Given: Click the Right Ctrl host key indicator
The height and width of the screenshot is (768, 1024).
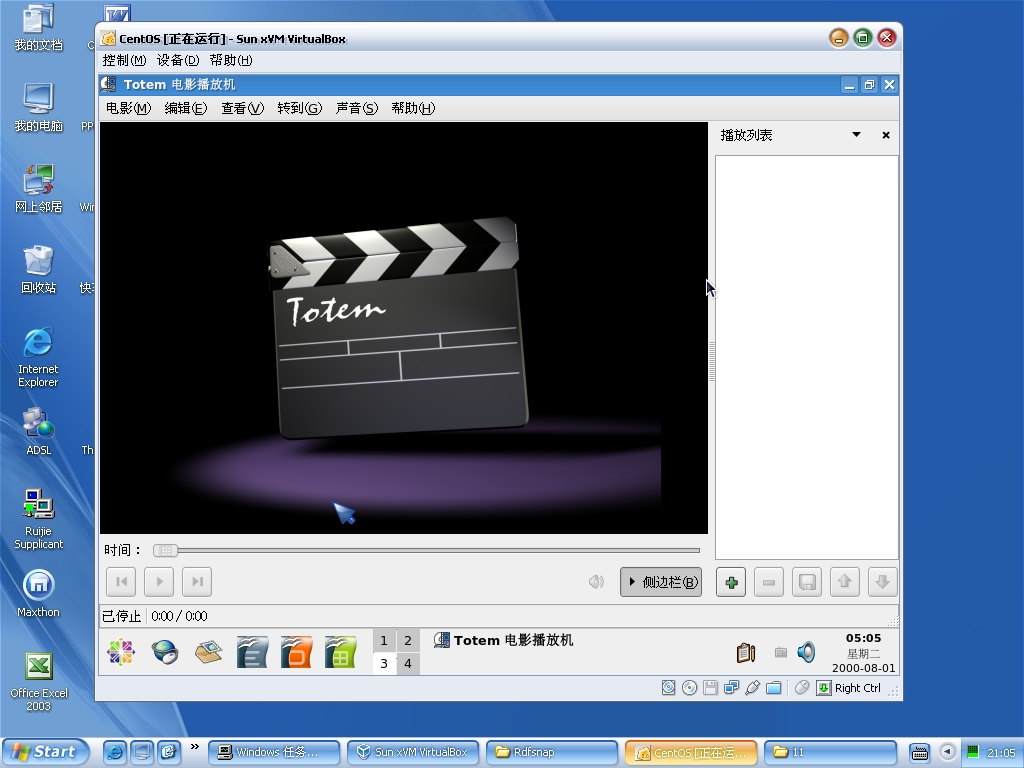Looking at the screenshot, I should 849,688.
